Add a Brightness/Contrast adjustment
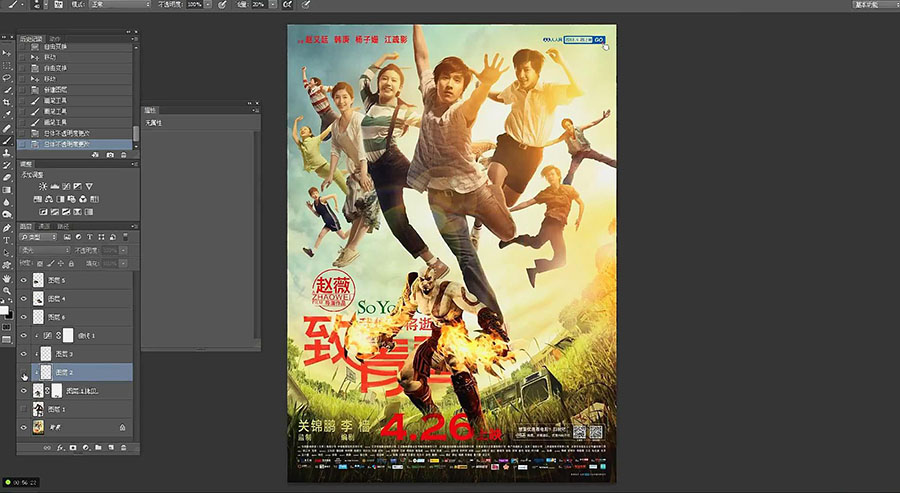Image resolution: width=900 pixels, height=493 pixels. [x=42, y=187]
